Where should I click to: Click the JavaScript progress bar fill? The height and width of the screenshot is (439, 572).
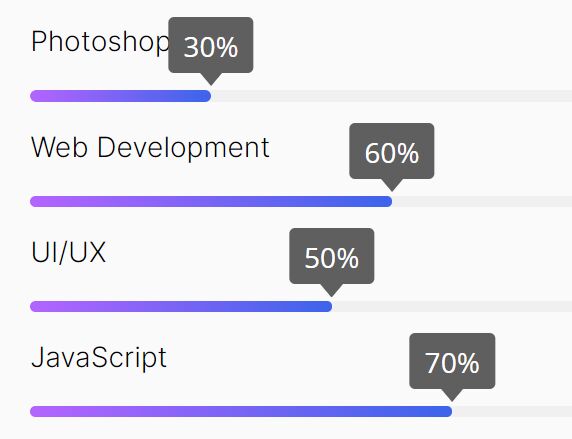241,412
